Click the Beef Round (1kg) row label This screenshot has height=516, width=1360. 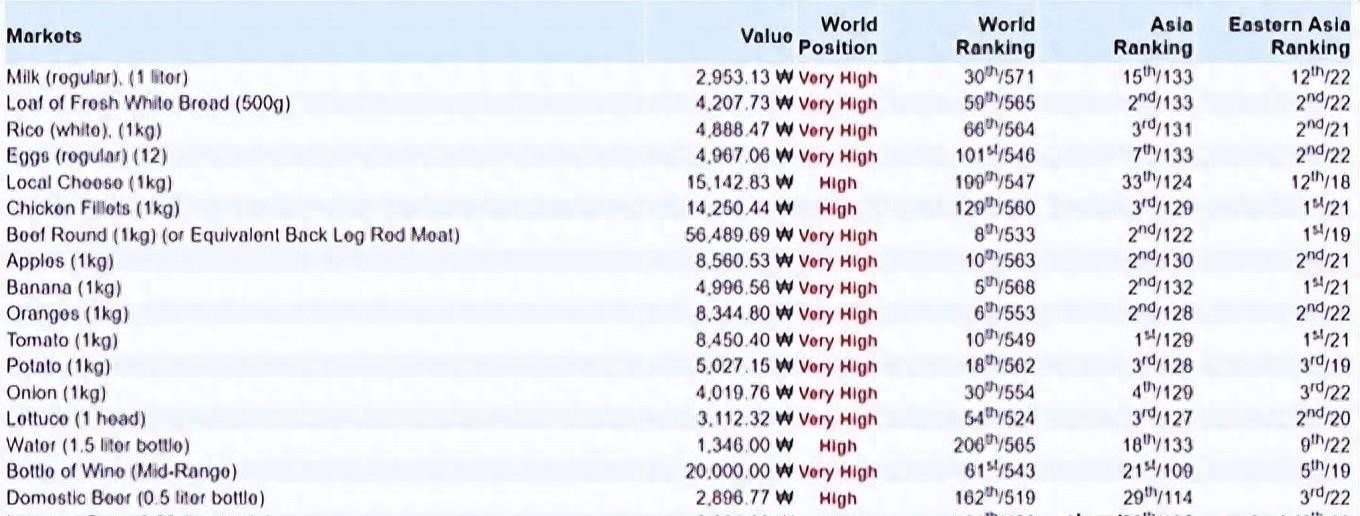232,235
